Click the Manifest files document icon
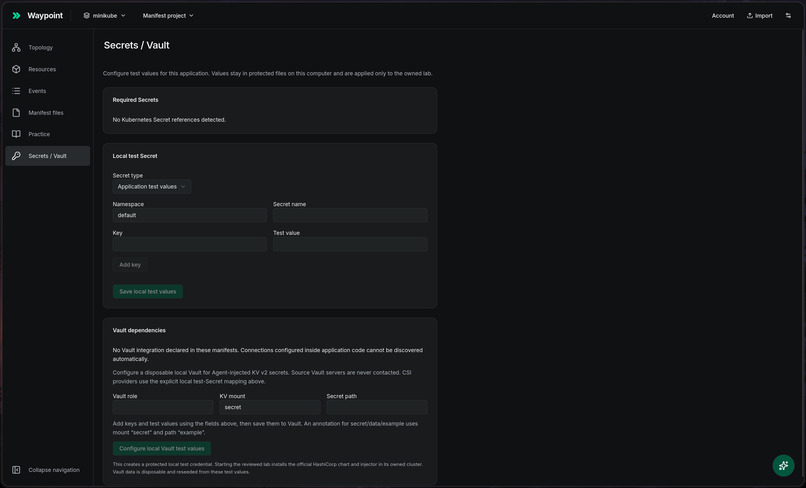The image size is (806, 488). click(x=16, y=112)
